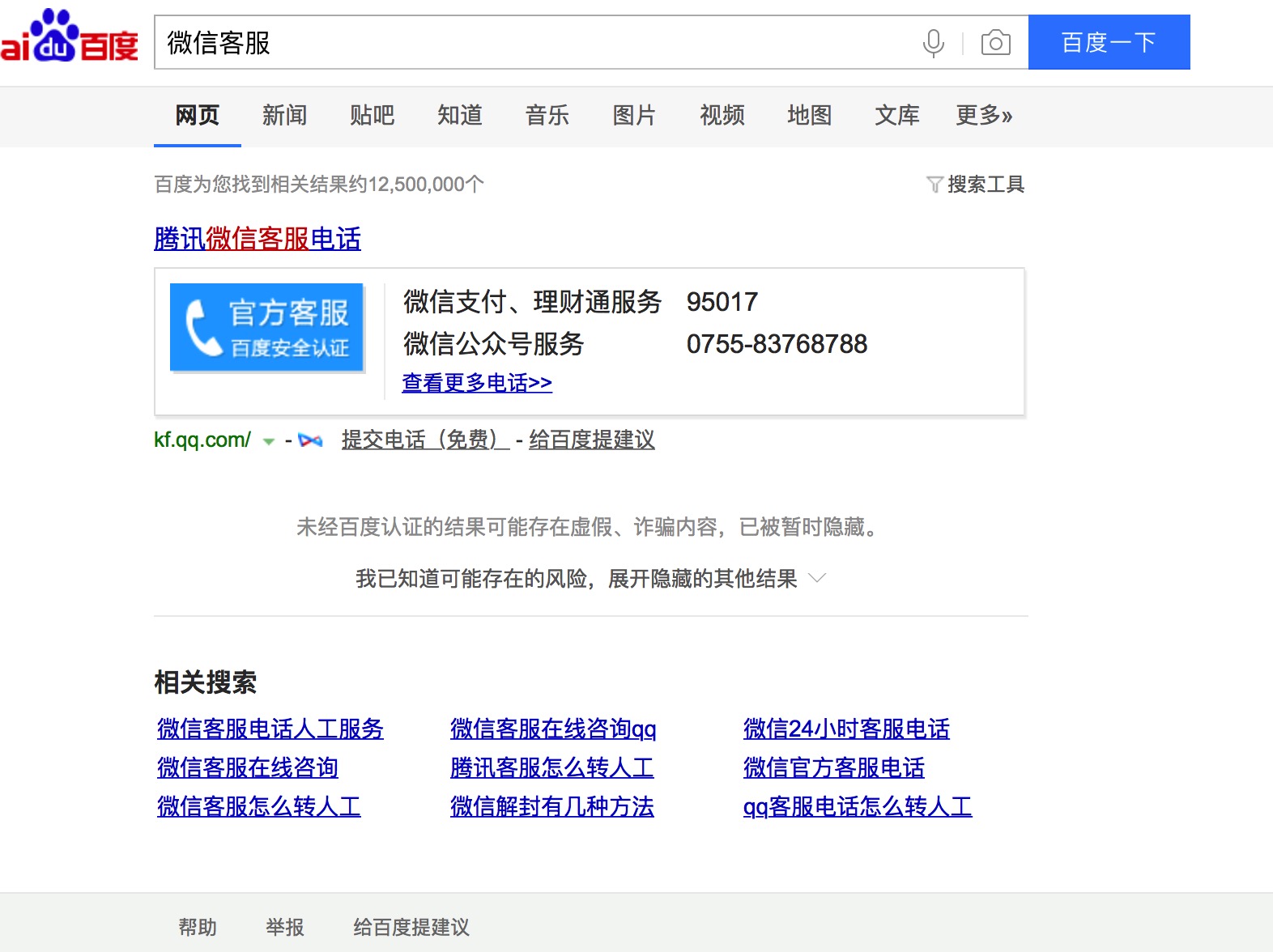Click 举报 in the footer
The width and height of the screenshot is (1273, 952).
pos(285,927)
